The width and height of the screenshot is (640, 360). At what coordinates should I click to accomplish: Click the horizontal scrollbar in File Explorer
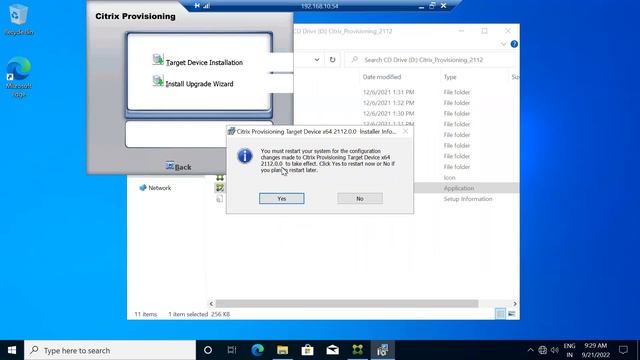coord(347,304)
